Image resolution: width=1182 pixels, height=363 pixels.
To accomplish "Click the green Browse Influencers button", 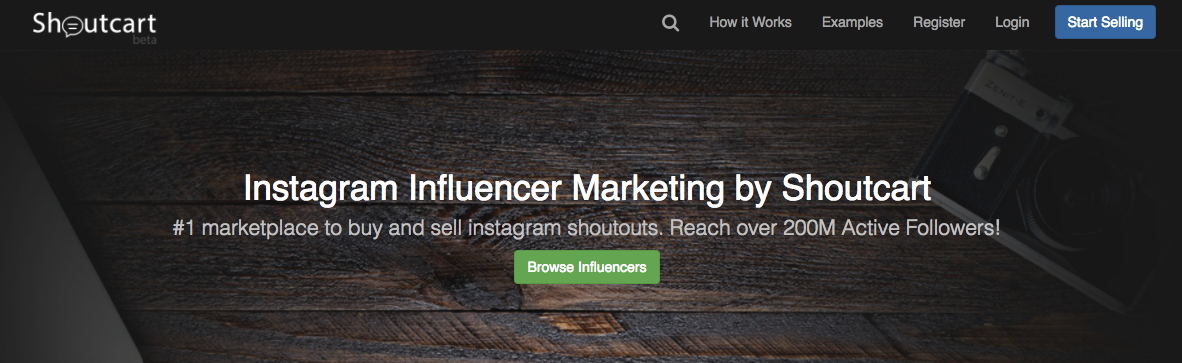I will (586, 267).
